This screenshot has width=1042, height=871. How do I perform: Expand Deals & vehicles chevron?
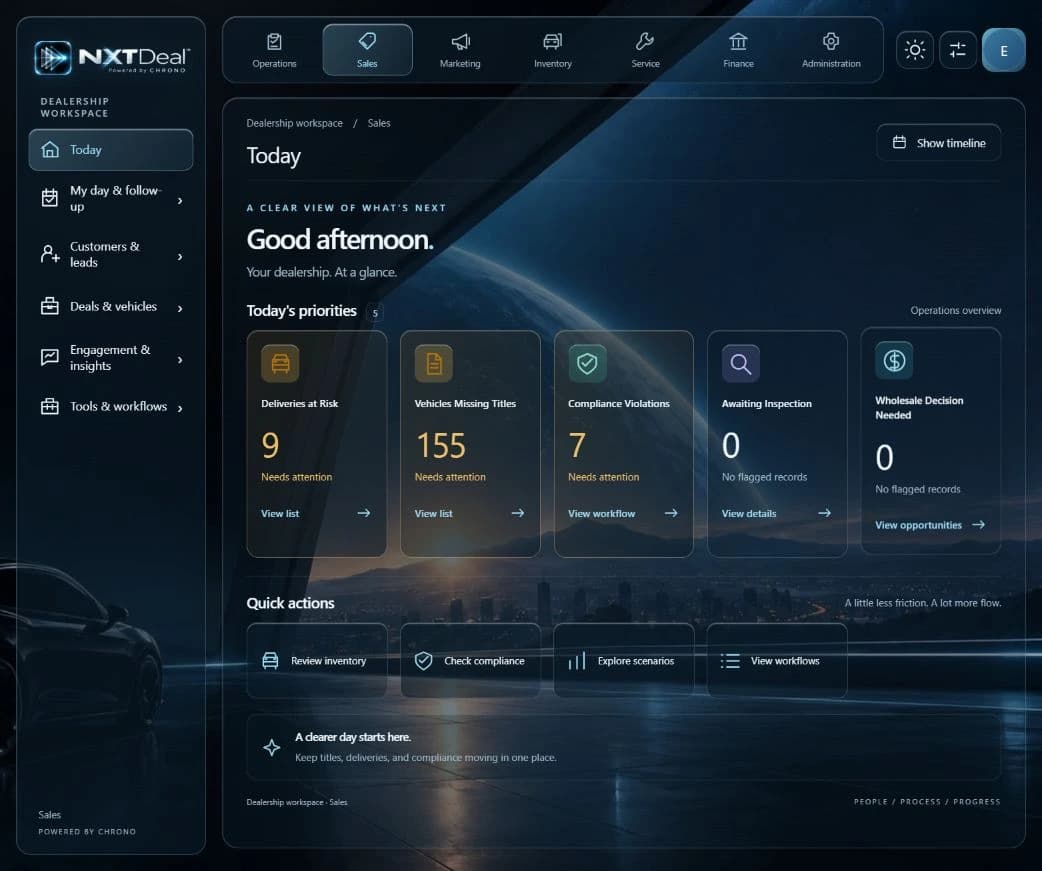(180, 308)
